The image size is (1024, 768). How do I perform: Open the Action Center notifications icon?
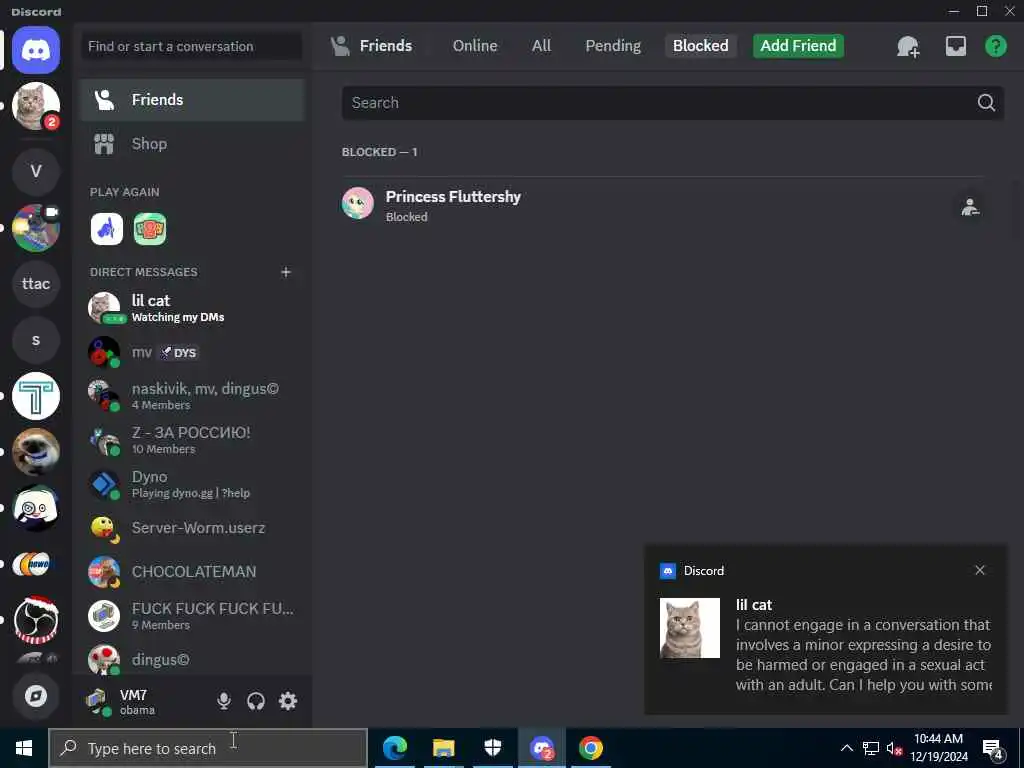(993, 748)
